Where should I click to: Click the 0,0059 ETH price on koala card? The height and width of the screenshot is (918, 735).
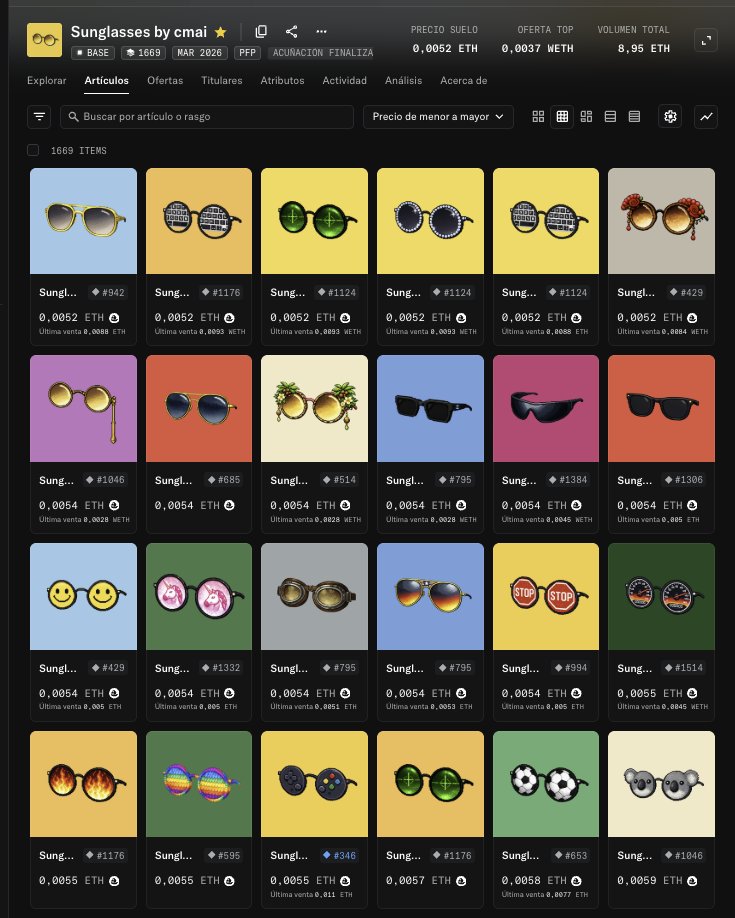pyautogui.click(x=649, y=881)
